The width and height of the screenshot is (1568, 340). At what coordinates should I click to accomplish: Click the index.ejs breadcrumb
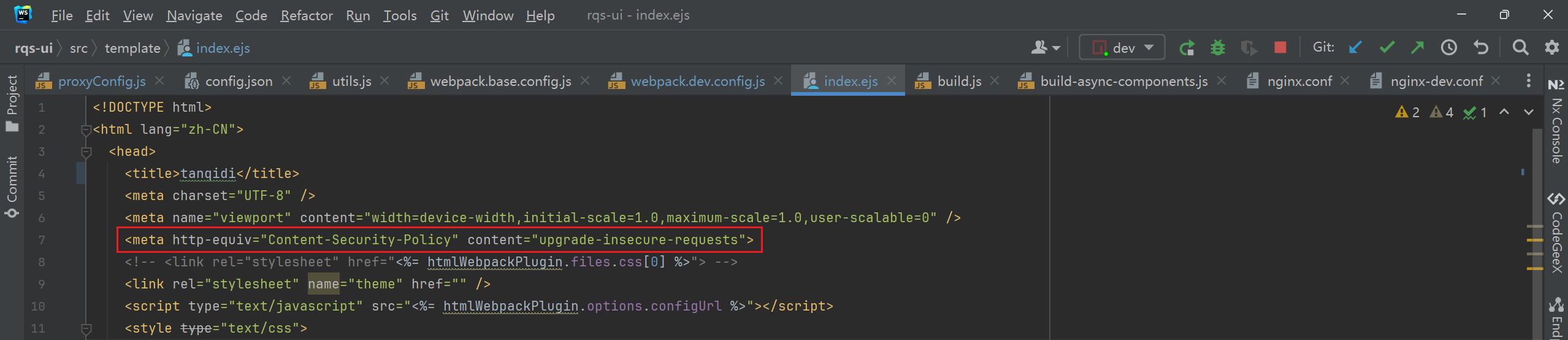[214, 48]
